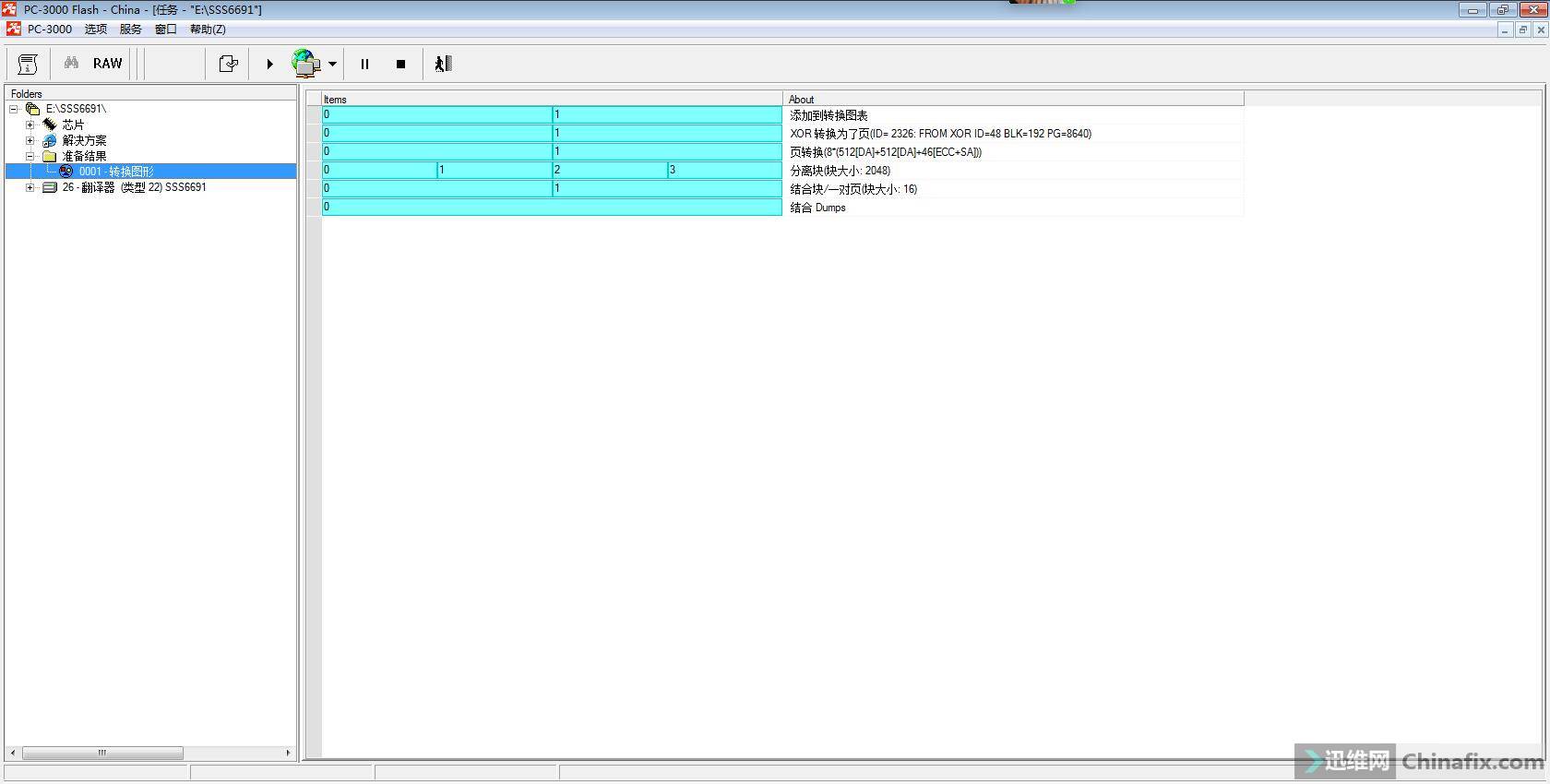Click item cell 2 in 分离块 row

tap(610, 170)
